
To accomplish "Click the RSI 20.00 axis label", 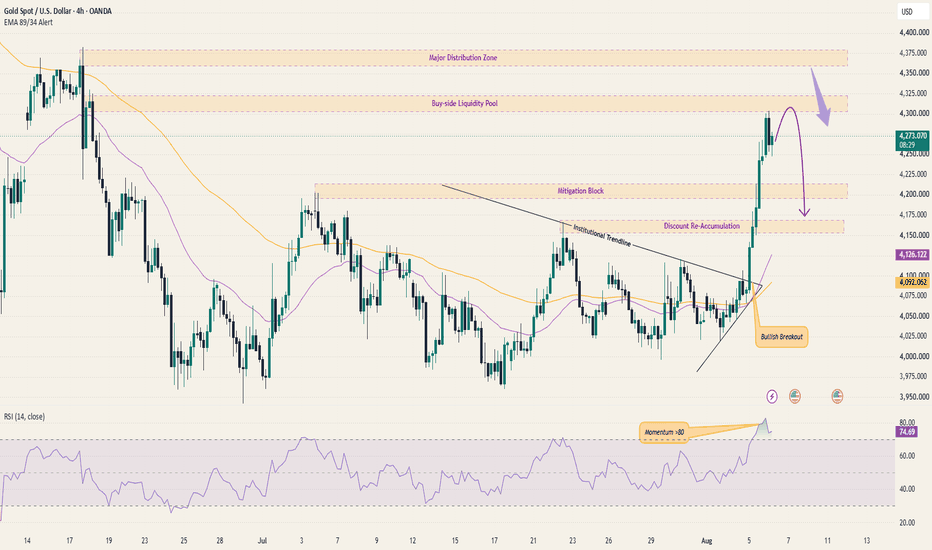I will tap(907, 523).
